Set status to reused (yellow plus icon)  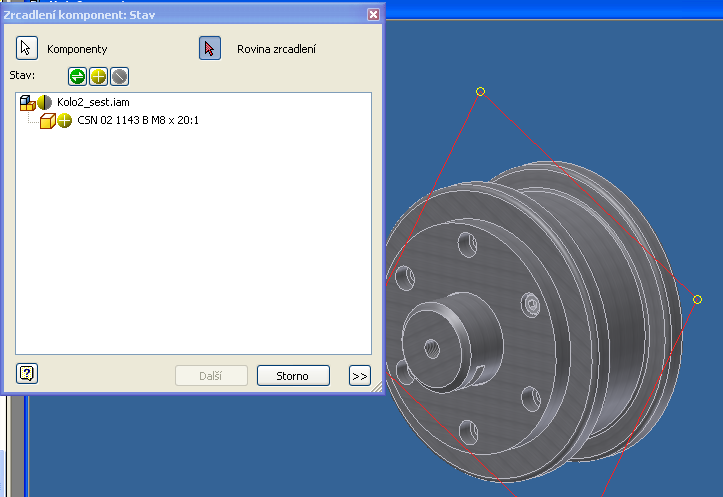pyautogui.click(x=98, y=76)
